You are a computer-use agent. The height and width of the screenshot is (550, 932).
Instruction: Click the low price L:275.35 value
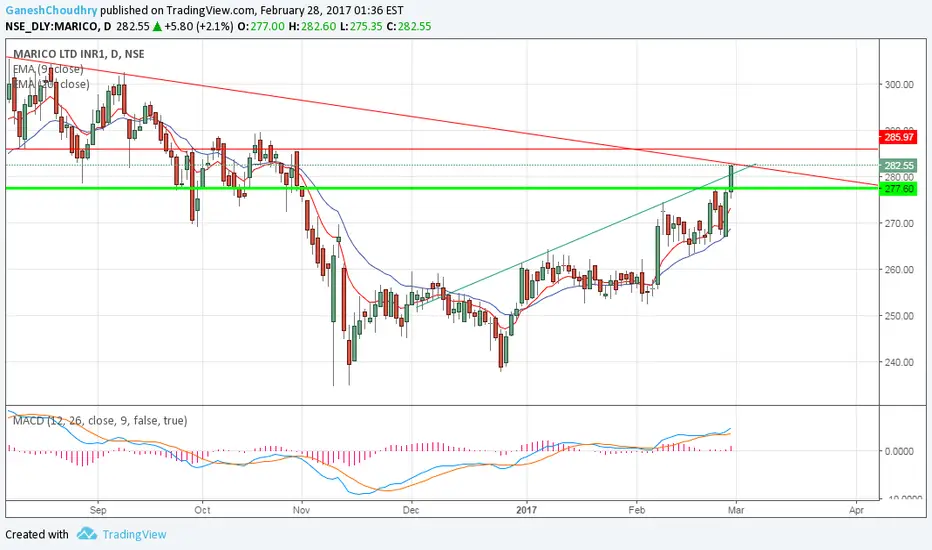[361, 26]
